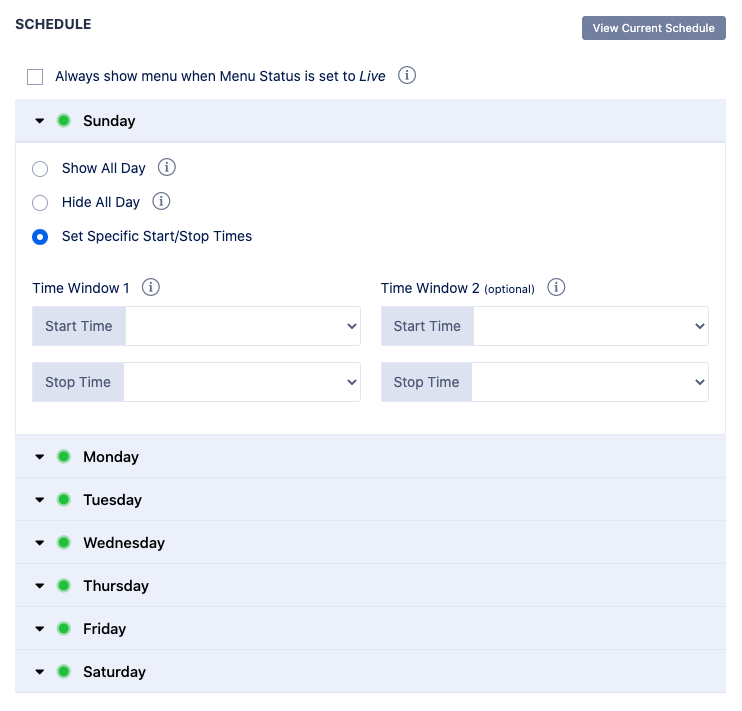Open Time Window 1 Stop Time dropdown
The width and height of the screenshot is (742, 711).
(x=241, y=382)
